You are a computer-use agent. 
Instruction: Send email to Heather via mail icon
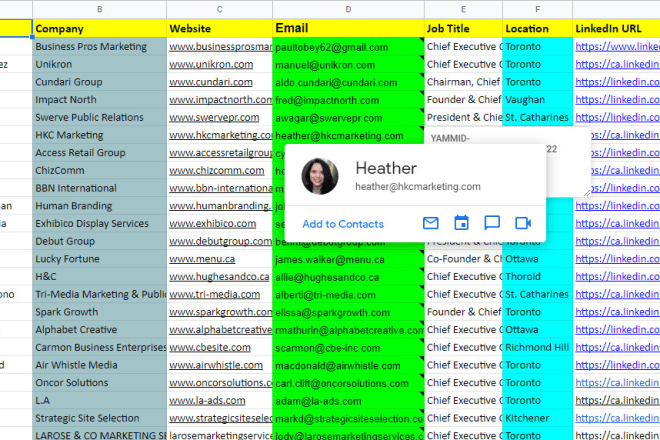point(430,223)
